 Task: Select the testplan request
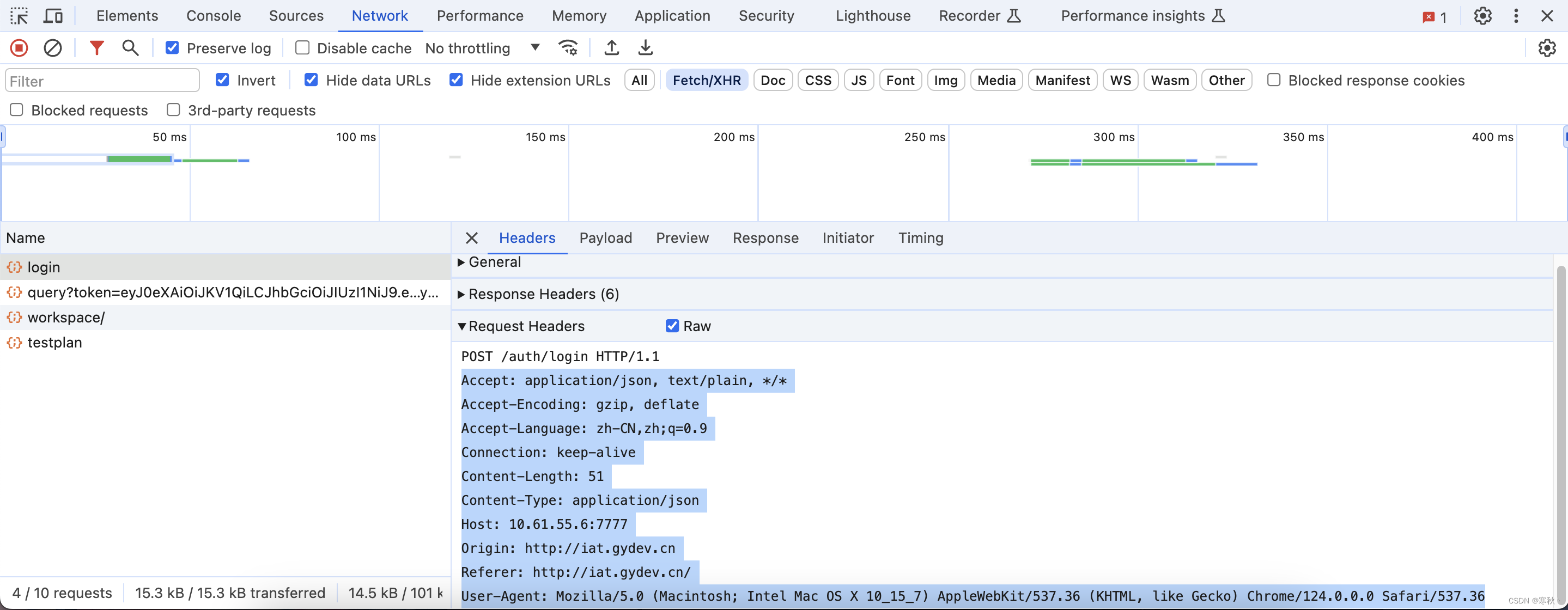pos(54,343)
